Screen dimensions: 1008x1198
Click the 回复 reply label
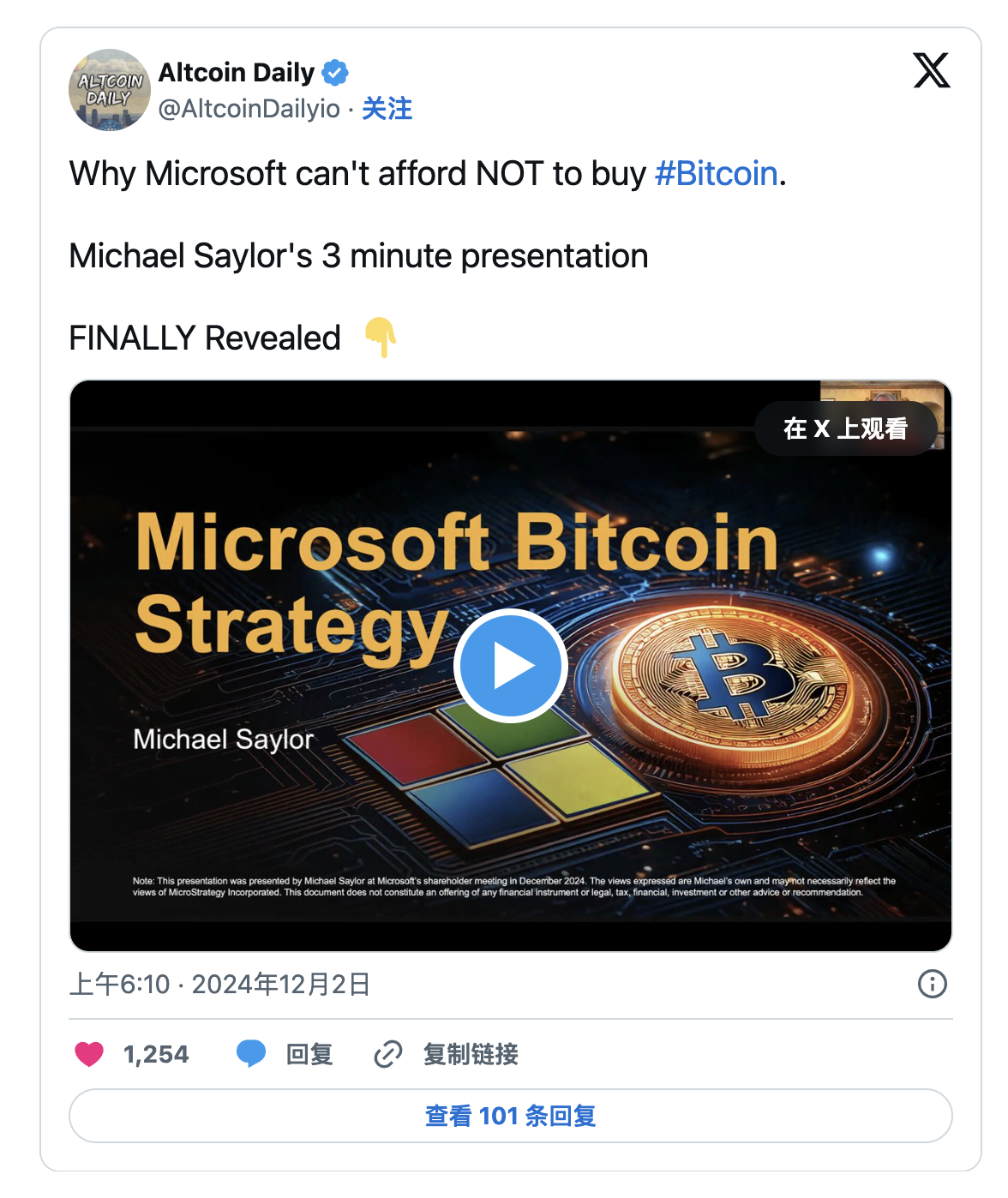tap(309, 1054)
